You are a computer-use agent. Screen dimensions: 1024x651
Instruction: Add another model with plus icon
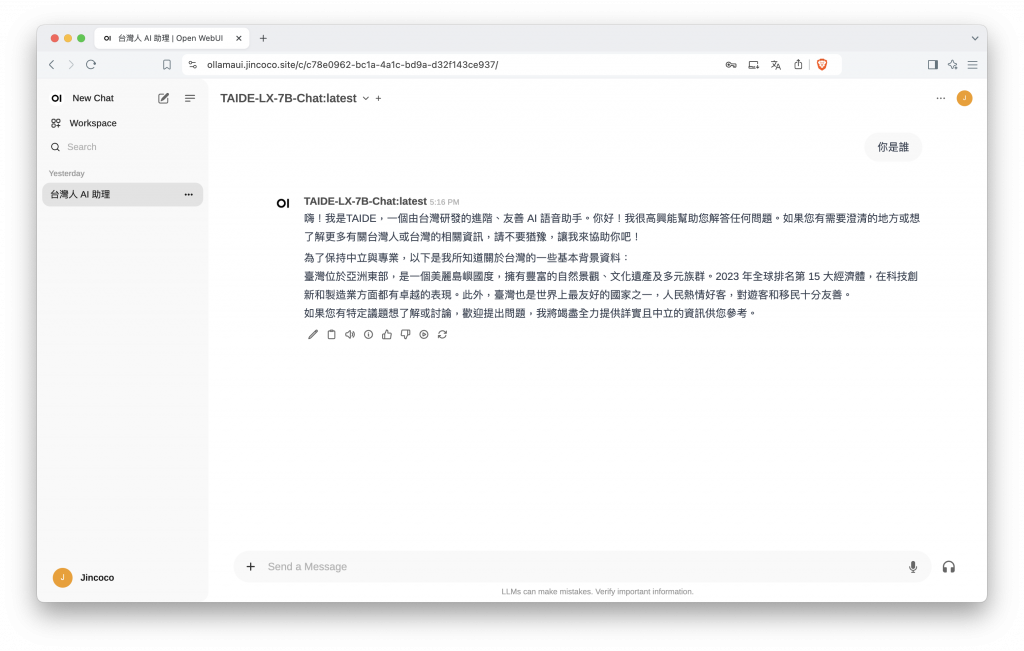pos(379,99)
